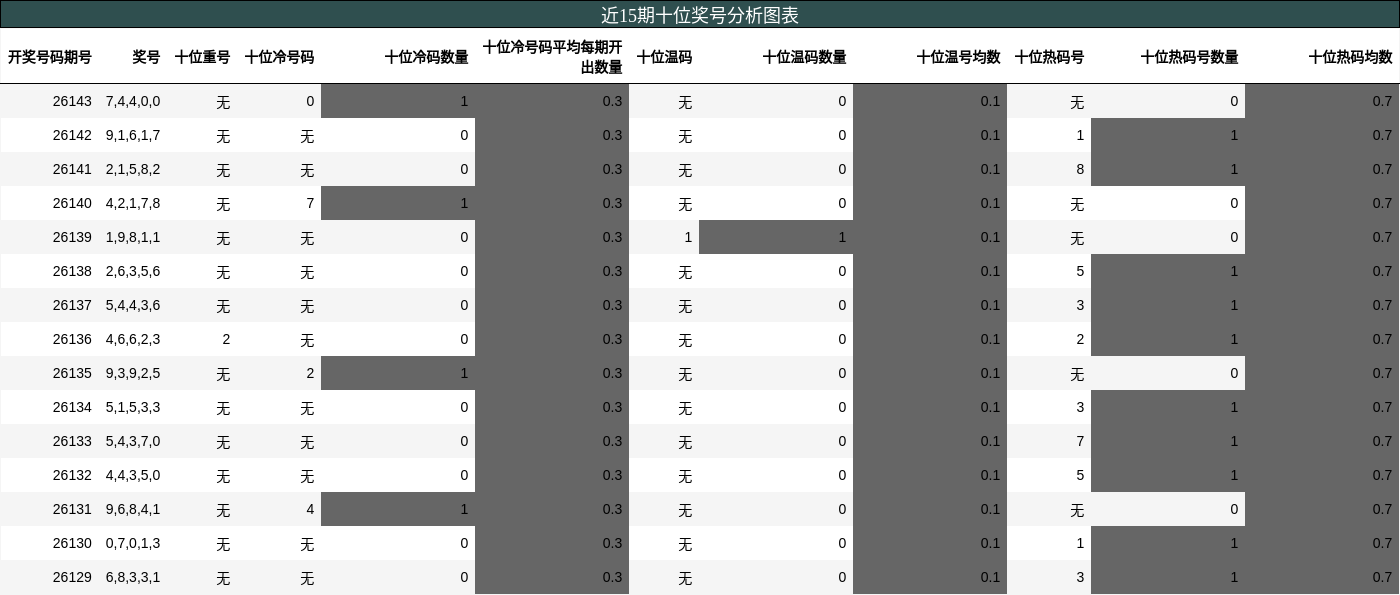Select the 十位冷码数量 column header

point(426,57)
